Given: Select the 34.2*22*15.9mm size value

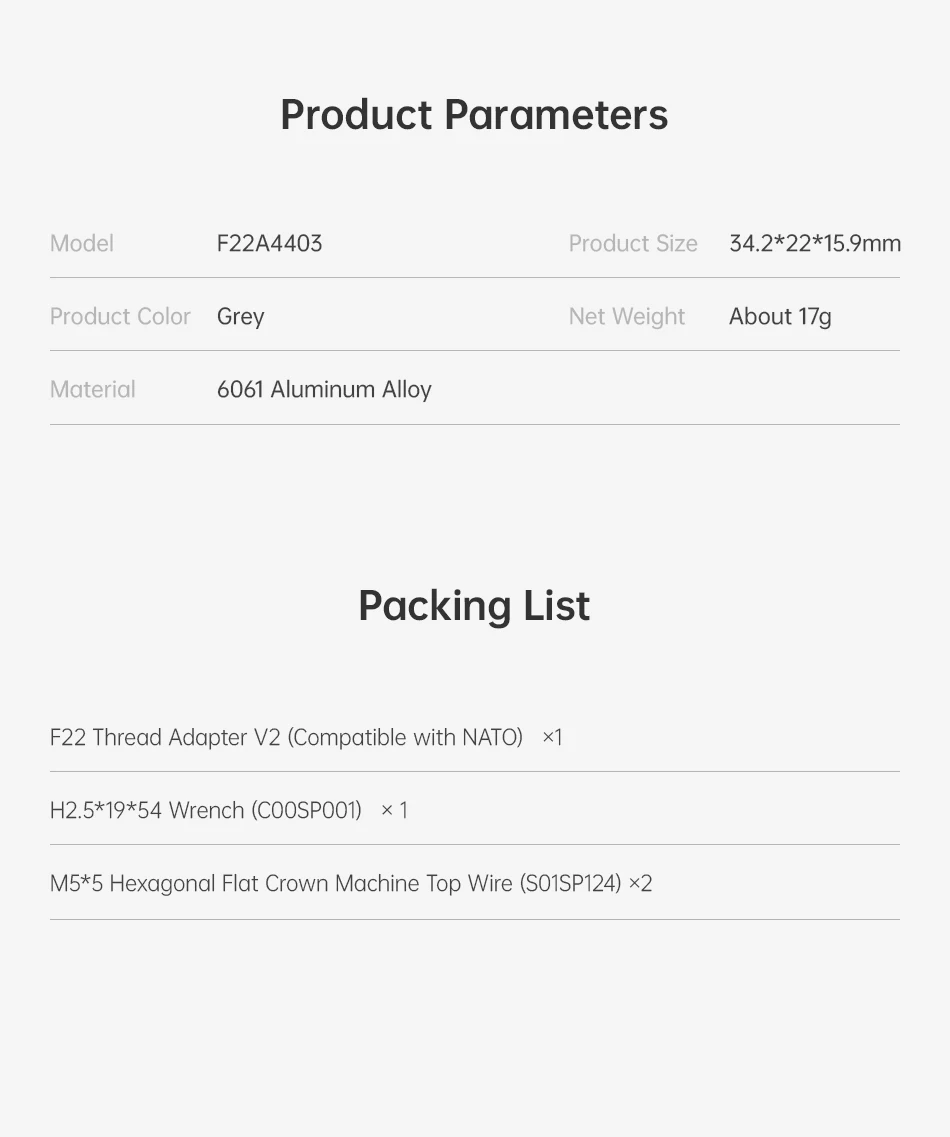Looking at the screenshot, I should click(814, 243).
